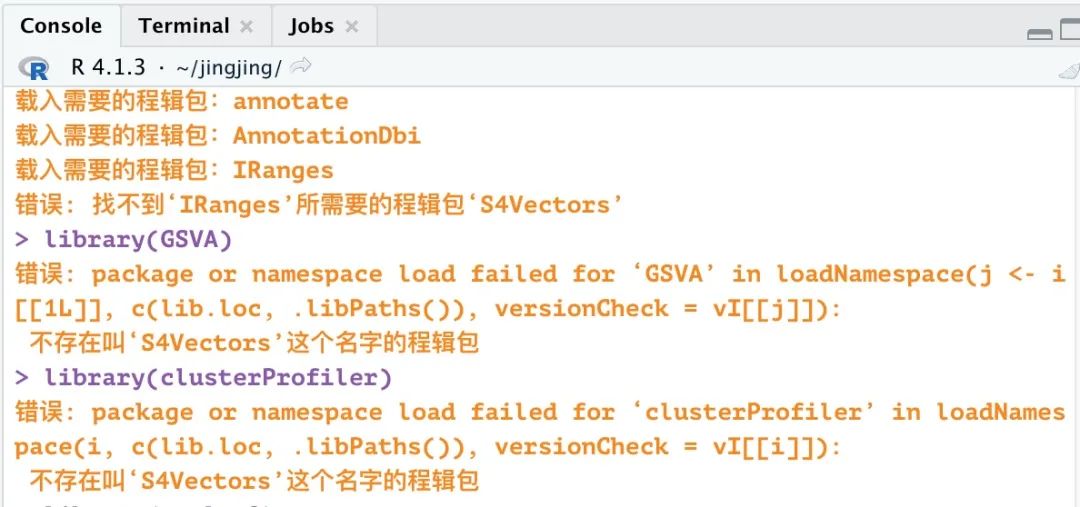Click the annotate package loading message

[182, 101]
